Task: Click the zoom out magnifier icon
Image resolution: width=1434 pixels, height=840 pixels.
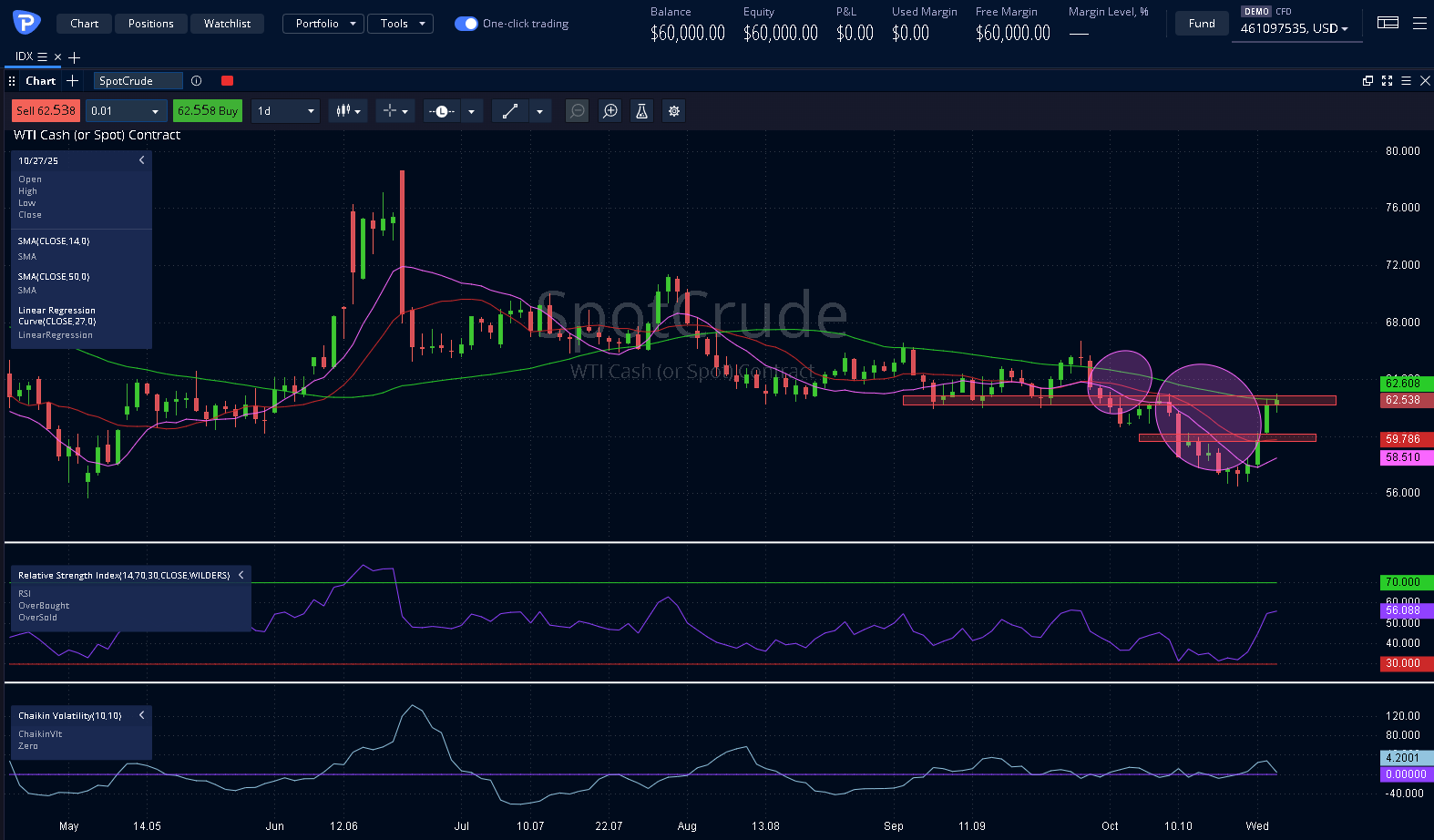Action: click(x=578, y=111)
